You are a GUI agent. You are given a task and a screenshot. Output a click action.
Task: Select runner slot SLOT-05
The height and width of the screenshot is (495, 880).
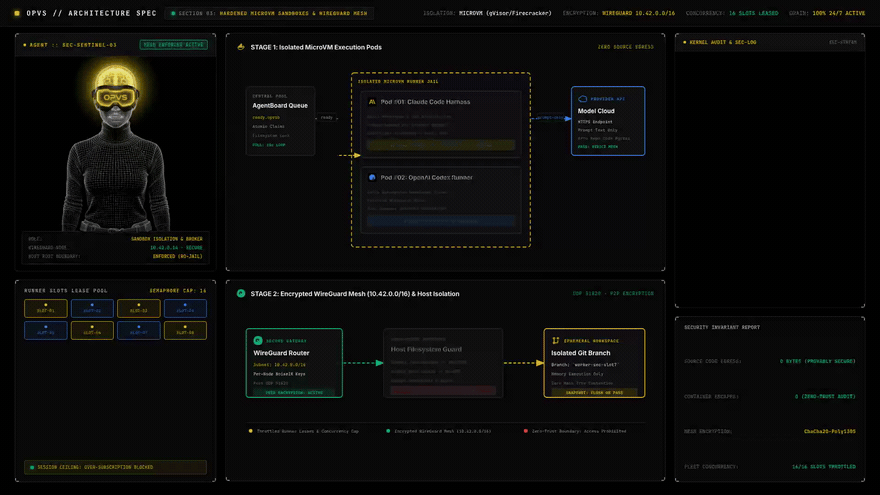pos(45,331)
